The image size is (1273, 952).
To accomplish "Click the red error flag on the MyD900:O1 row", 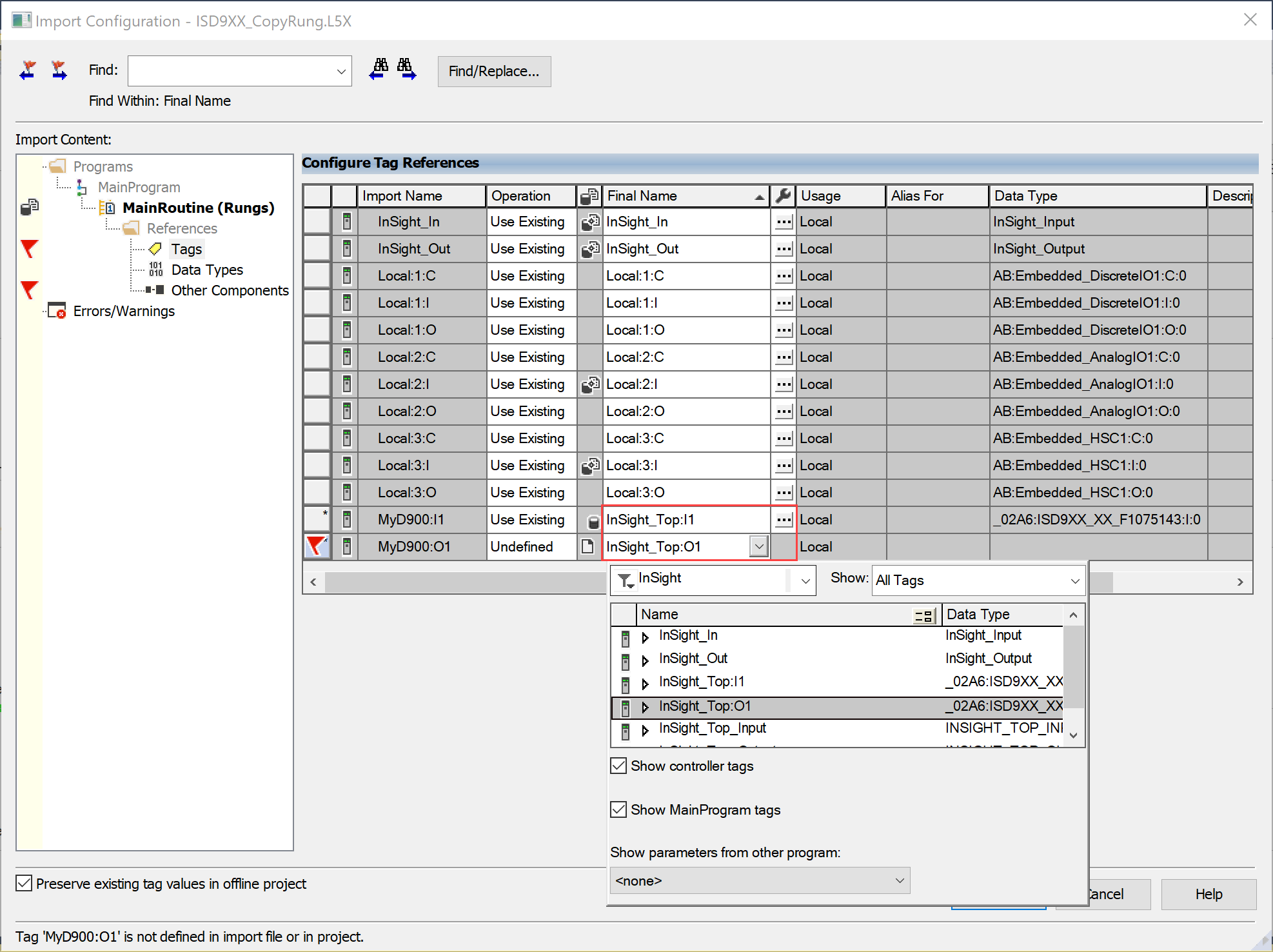I will click(317, 546).
